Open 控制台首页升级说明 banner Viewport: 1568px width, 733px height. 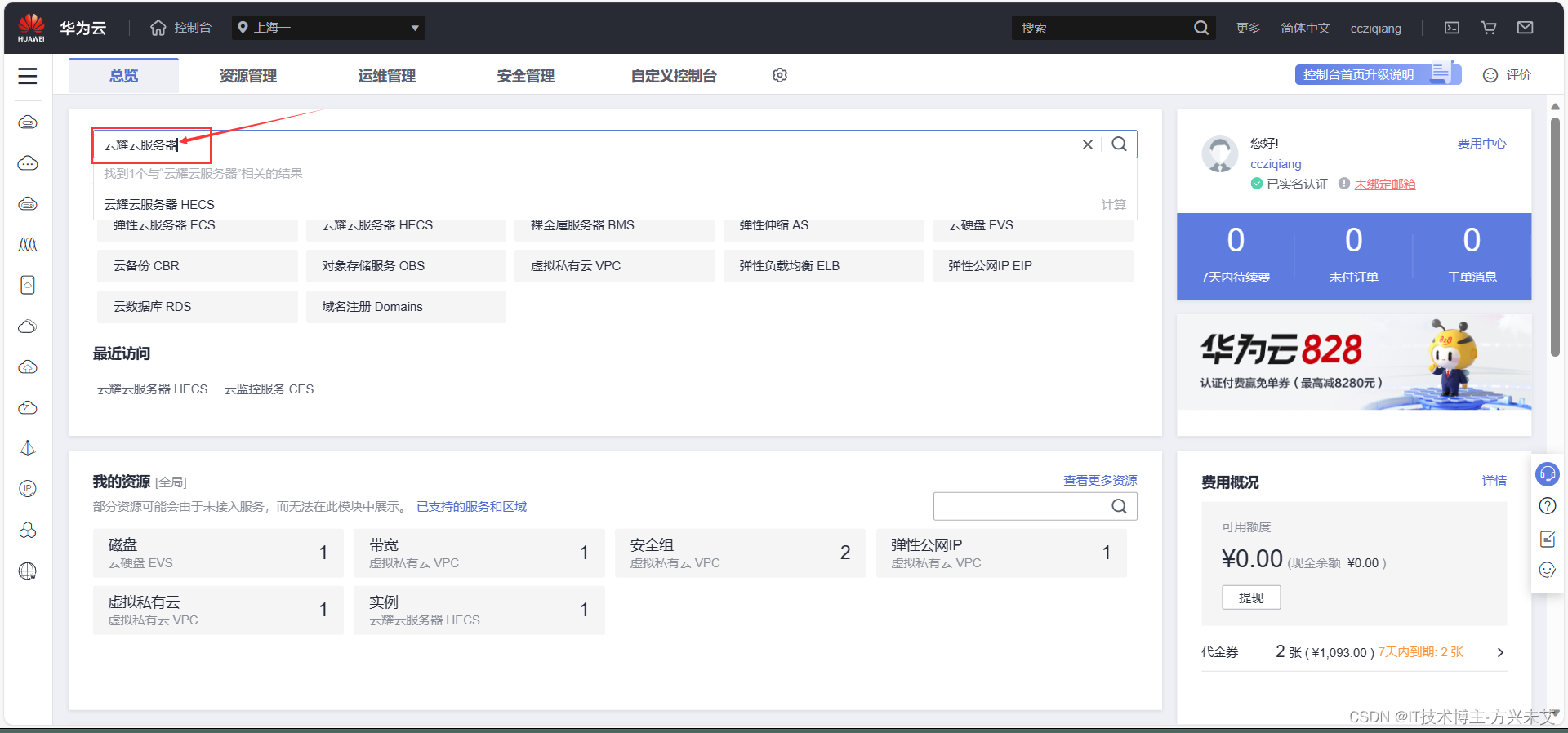point(1377,74)
